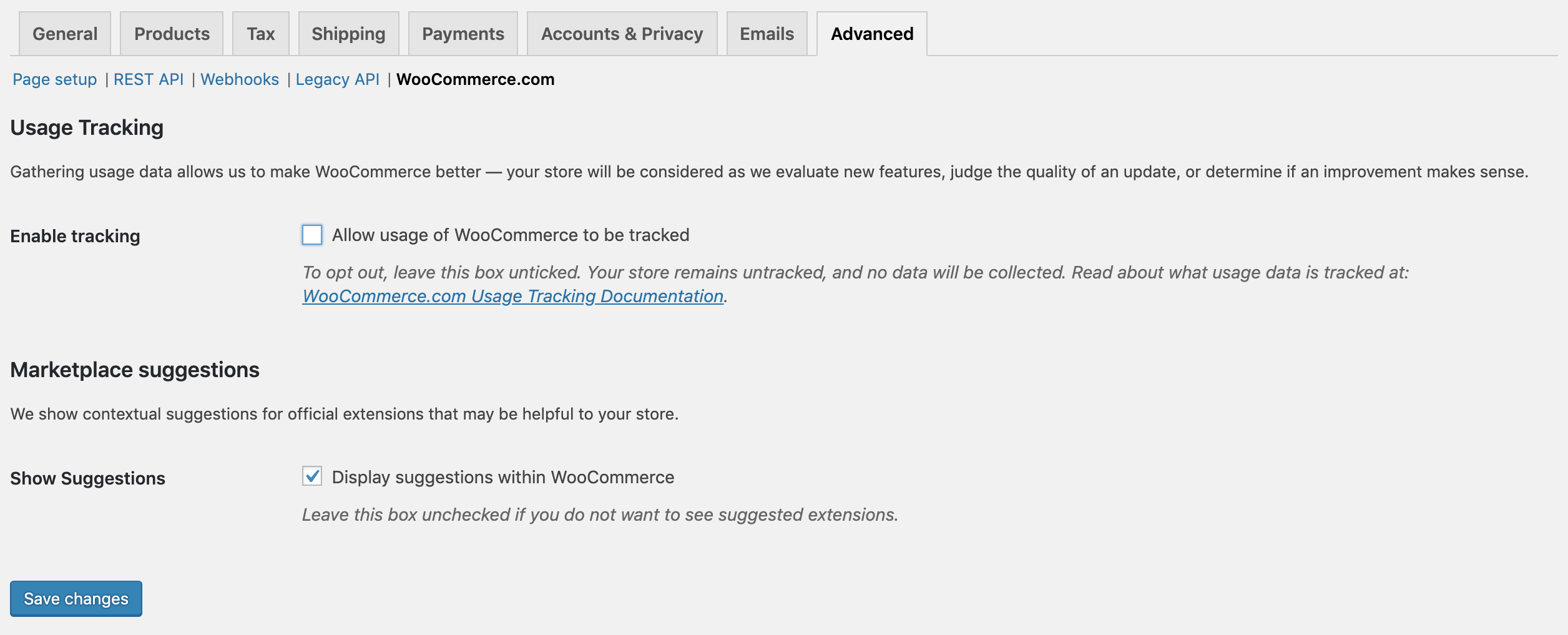Click the Marketplace suggestions heading
Image resolution: width=1568 pixels, height=635 pixels.
[134, 368]
